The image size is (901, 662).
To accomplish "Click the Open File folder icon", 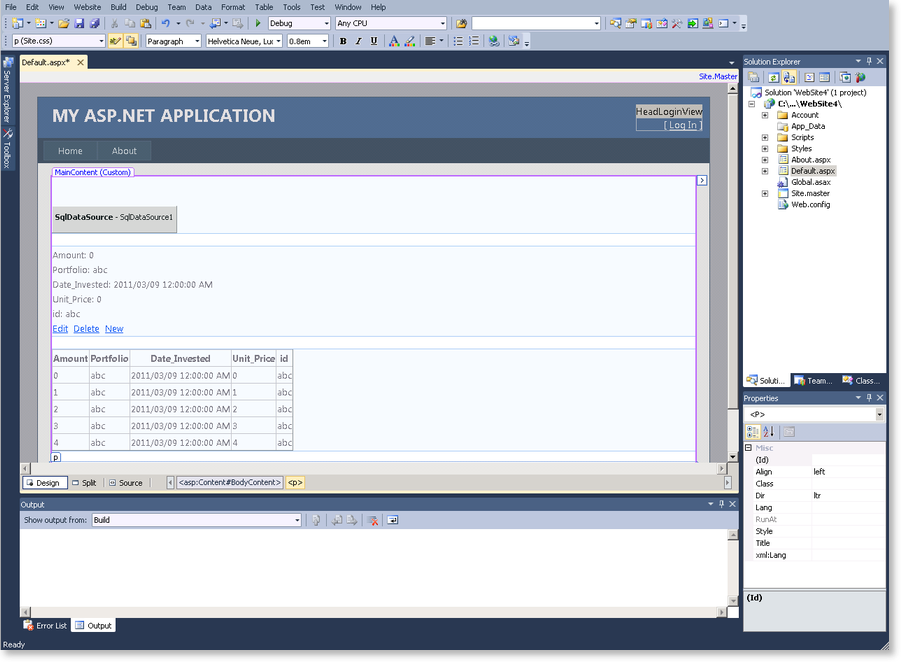I will coord(64,24).
